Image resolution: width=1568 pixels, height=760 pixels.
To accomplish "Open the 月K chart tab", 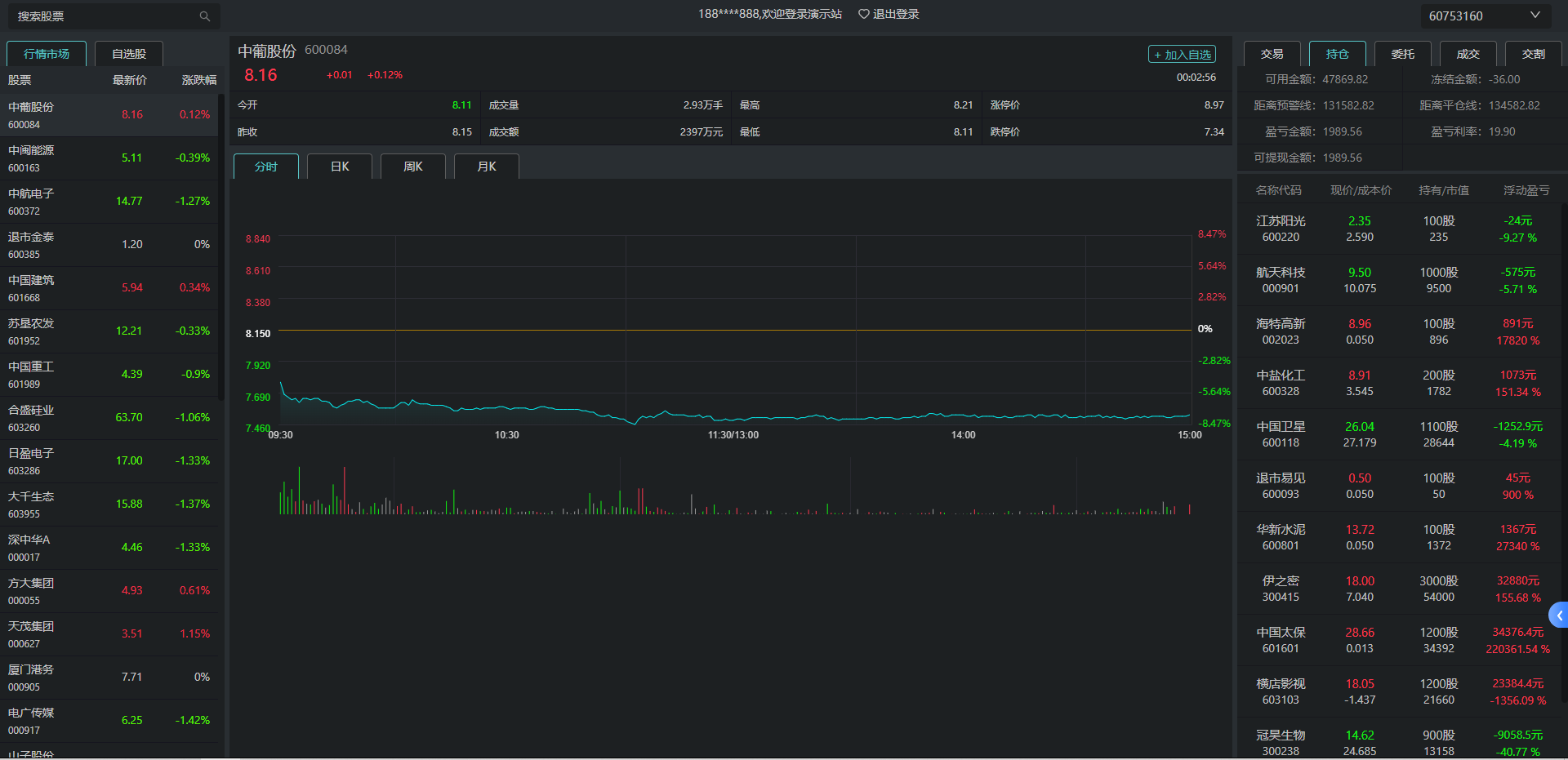I will (x=487, y=167).
